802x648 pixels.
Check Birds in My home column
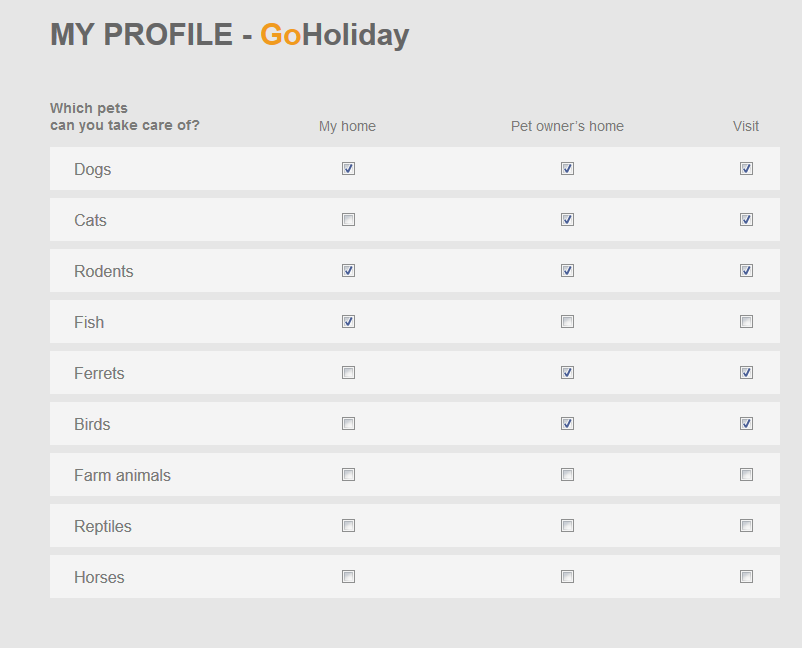(348, 424)
